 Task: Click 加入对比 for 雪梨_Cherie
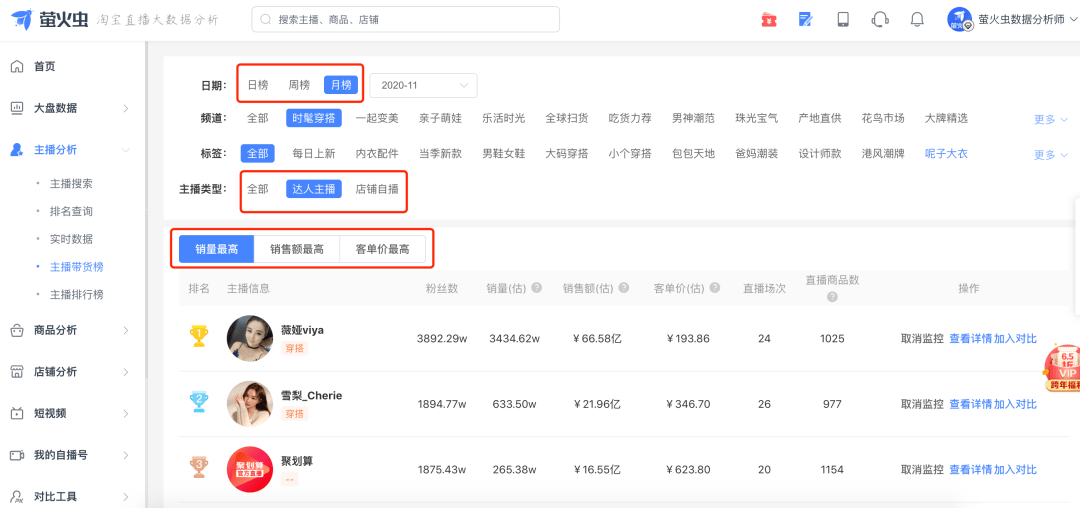pyautogui.click(x=1015, y=404)
